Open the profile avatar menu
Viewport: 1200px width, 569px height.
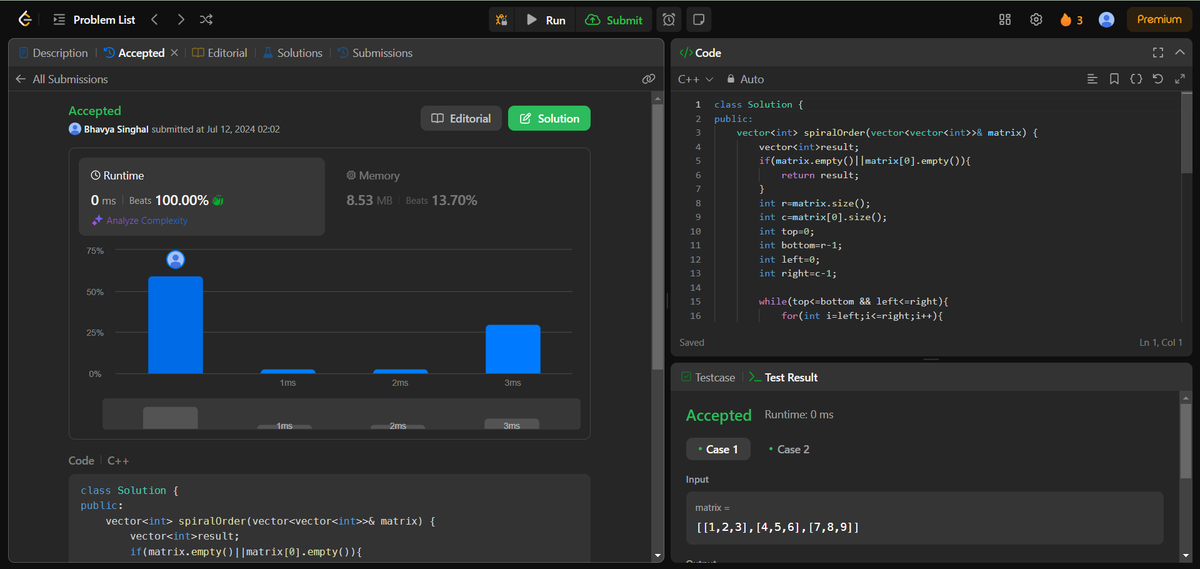(1106, 19)
